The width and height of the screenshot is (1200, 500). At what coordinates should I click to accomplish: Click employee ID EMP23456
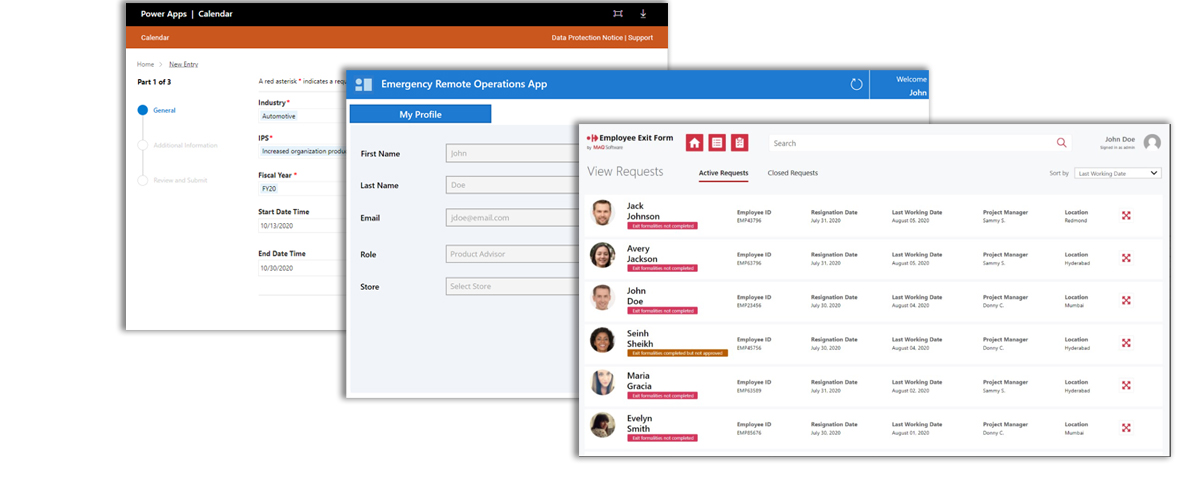pyautogui.click(x=749, y=305)
